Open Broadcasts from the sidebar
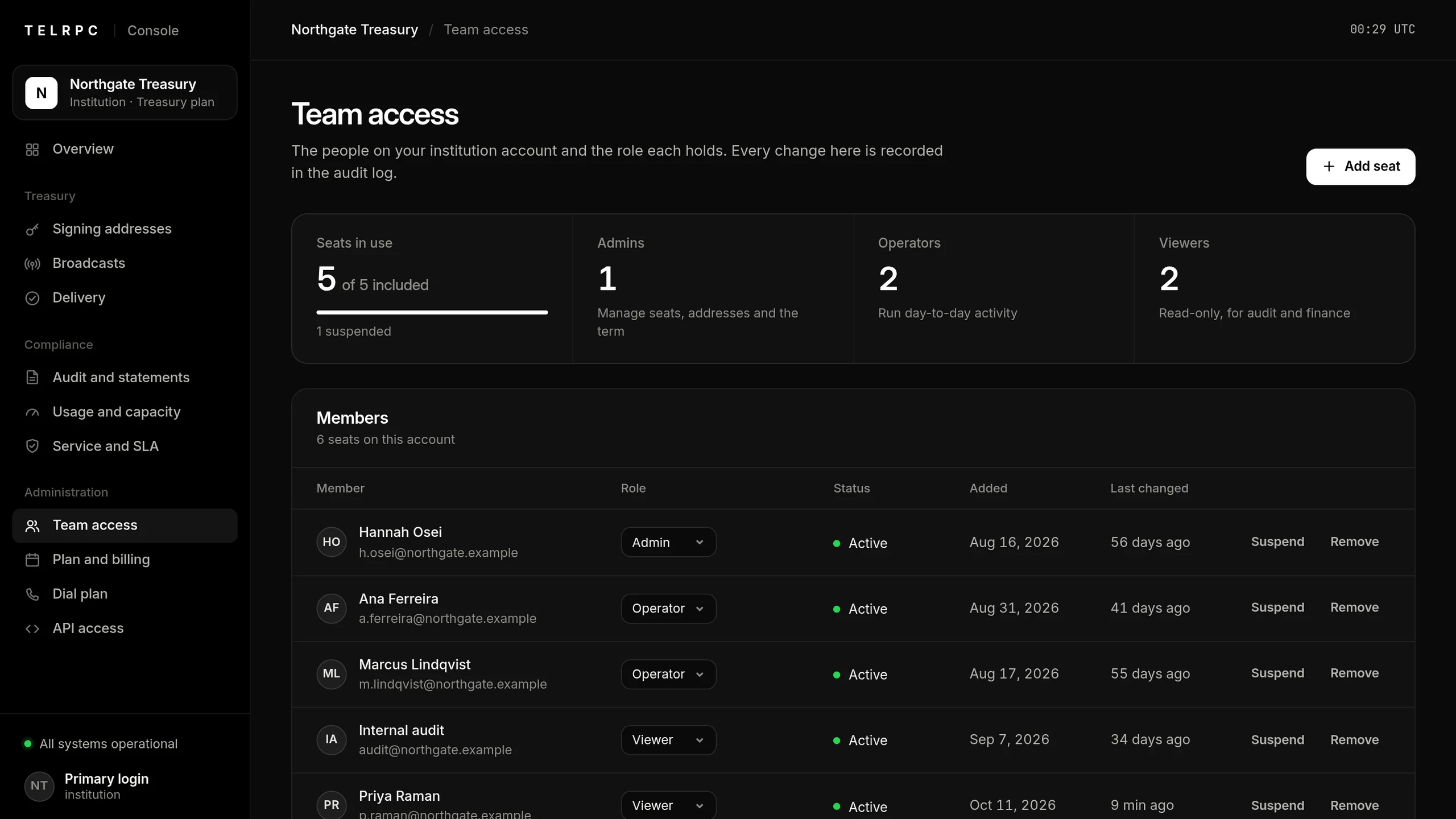 tap(125, 263)
